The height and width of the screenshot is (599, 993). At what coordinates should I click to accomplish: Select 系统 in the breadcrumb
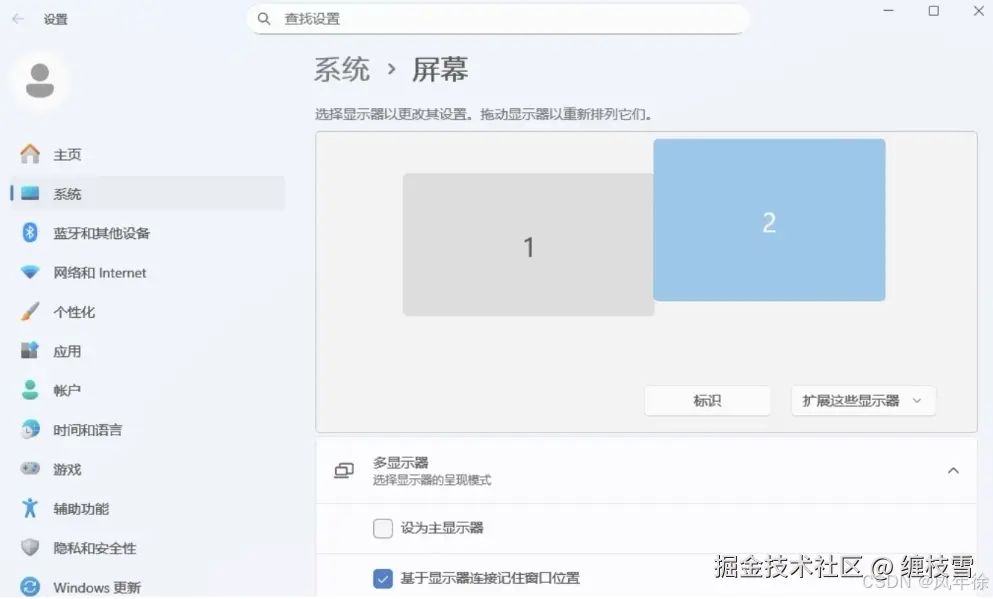342,68
